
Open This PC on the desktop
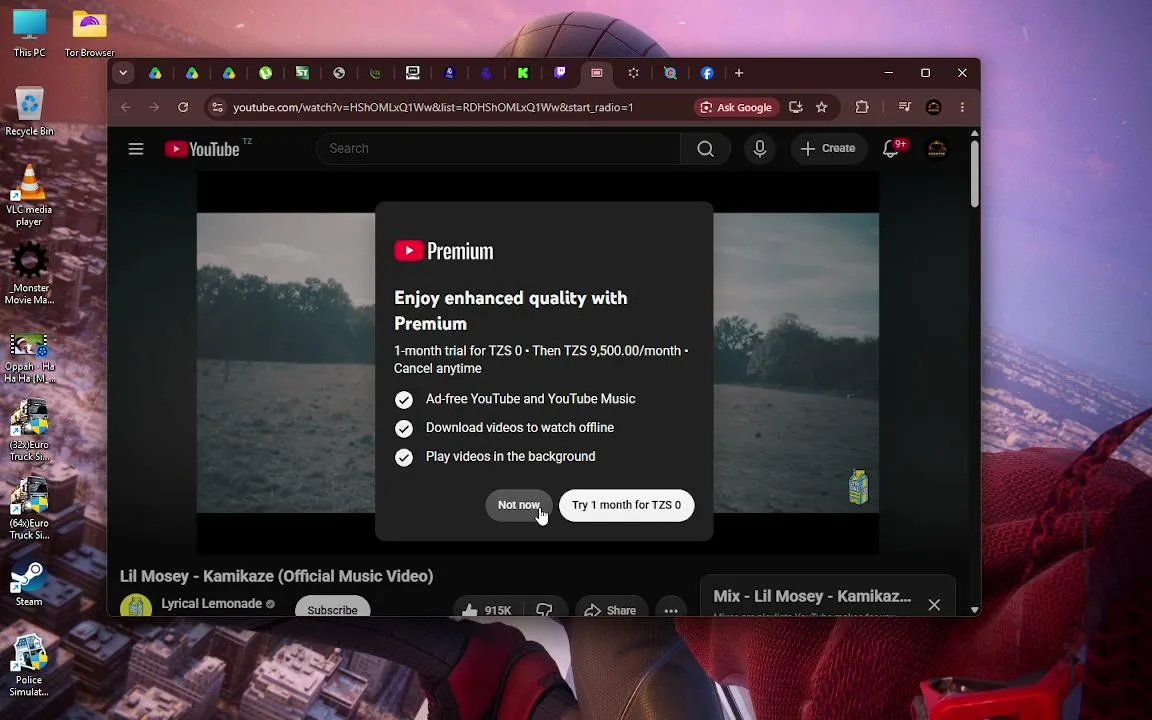coord(29,33)
